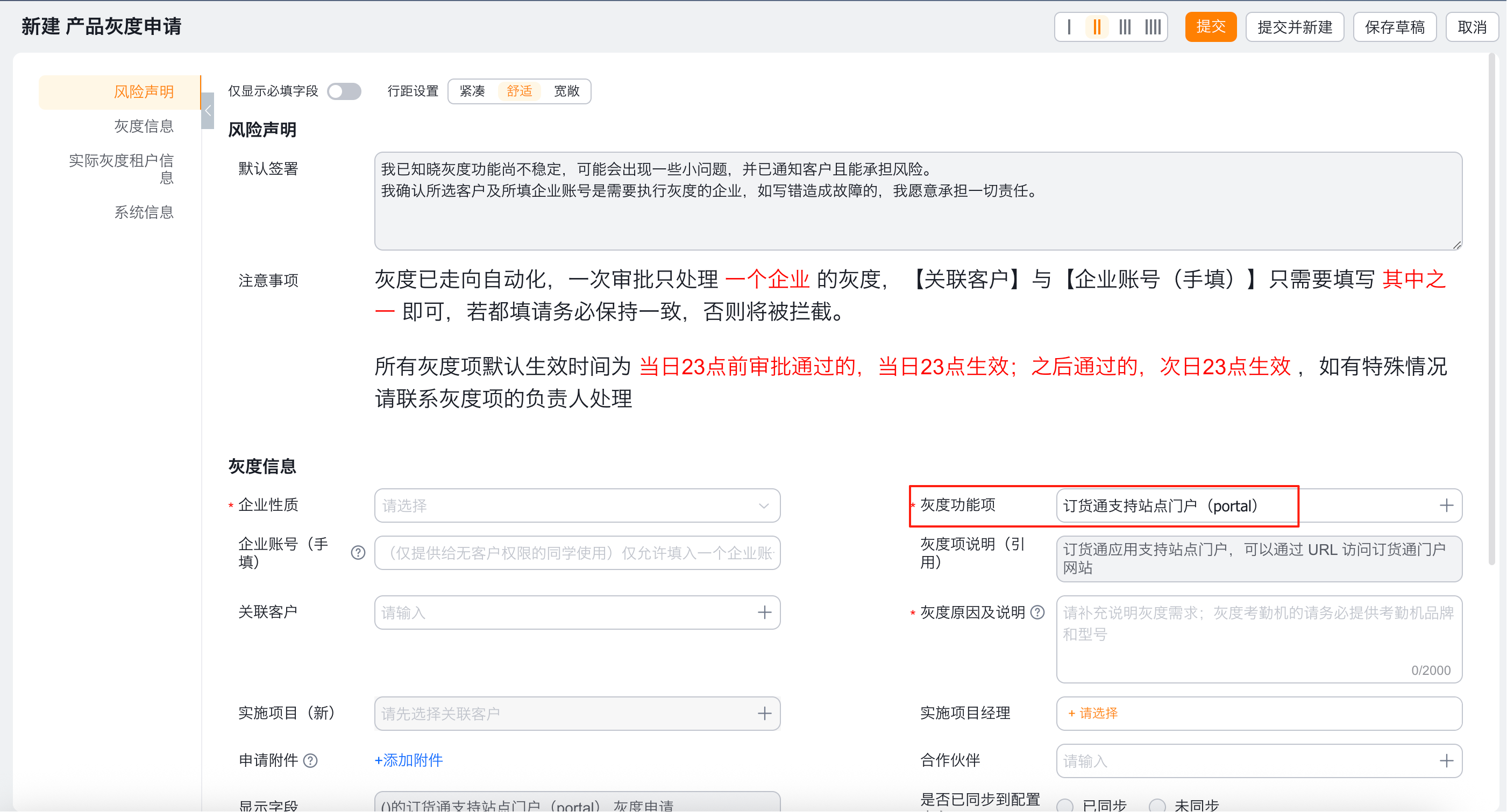This screenshot has height=812, width=1507.
Task: Go to 系统信息 section in sidebar
Action: (143, 212)
